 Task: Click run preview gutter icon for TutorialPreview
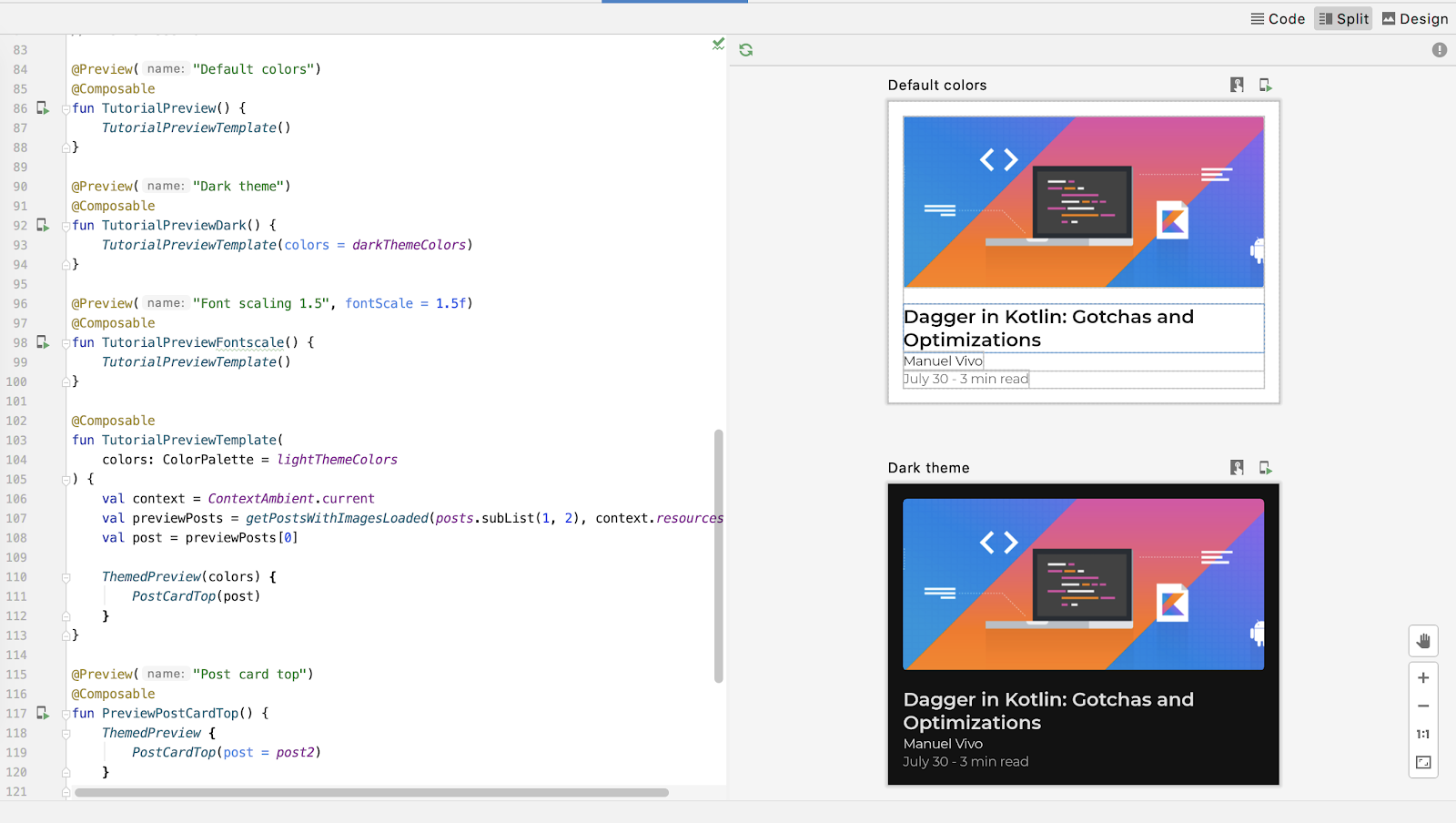(42, 108)
